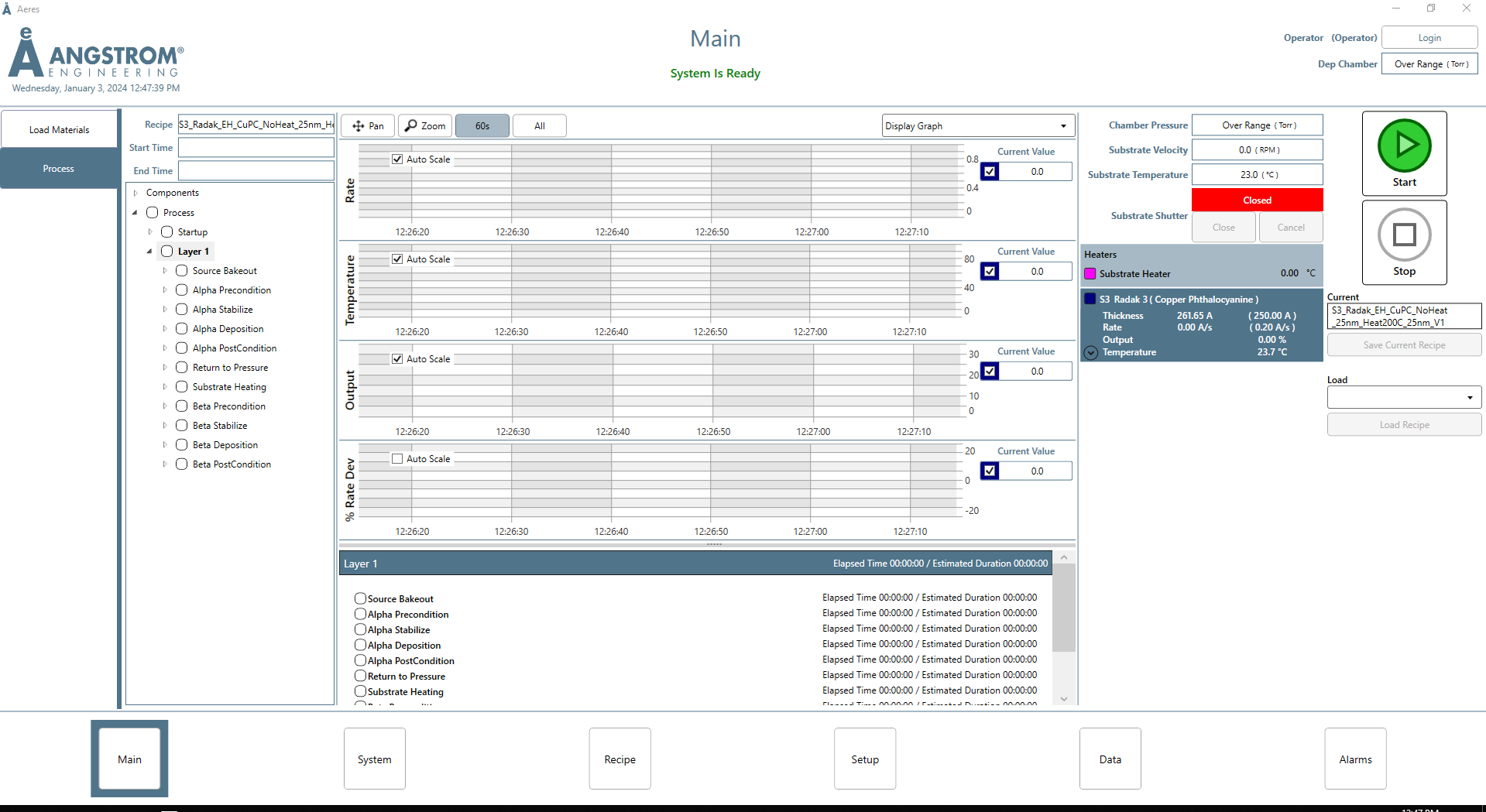1486x812 pixels.
Task: Click the status circle next to Alpha Deposition
Action: [x=181, y=329]
